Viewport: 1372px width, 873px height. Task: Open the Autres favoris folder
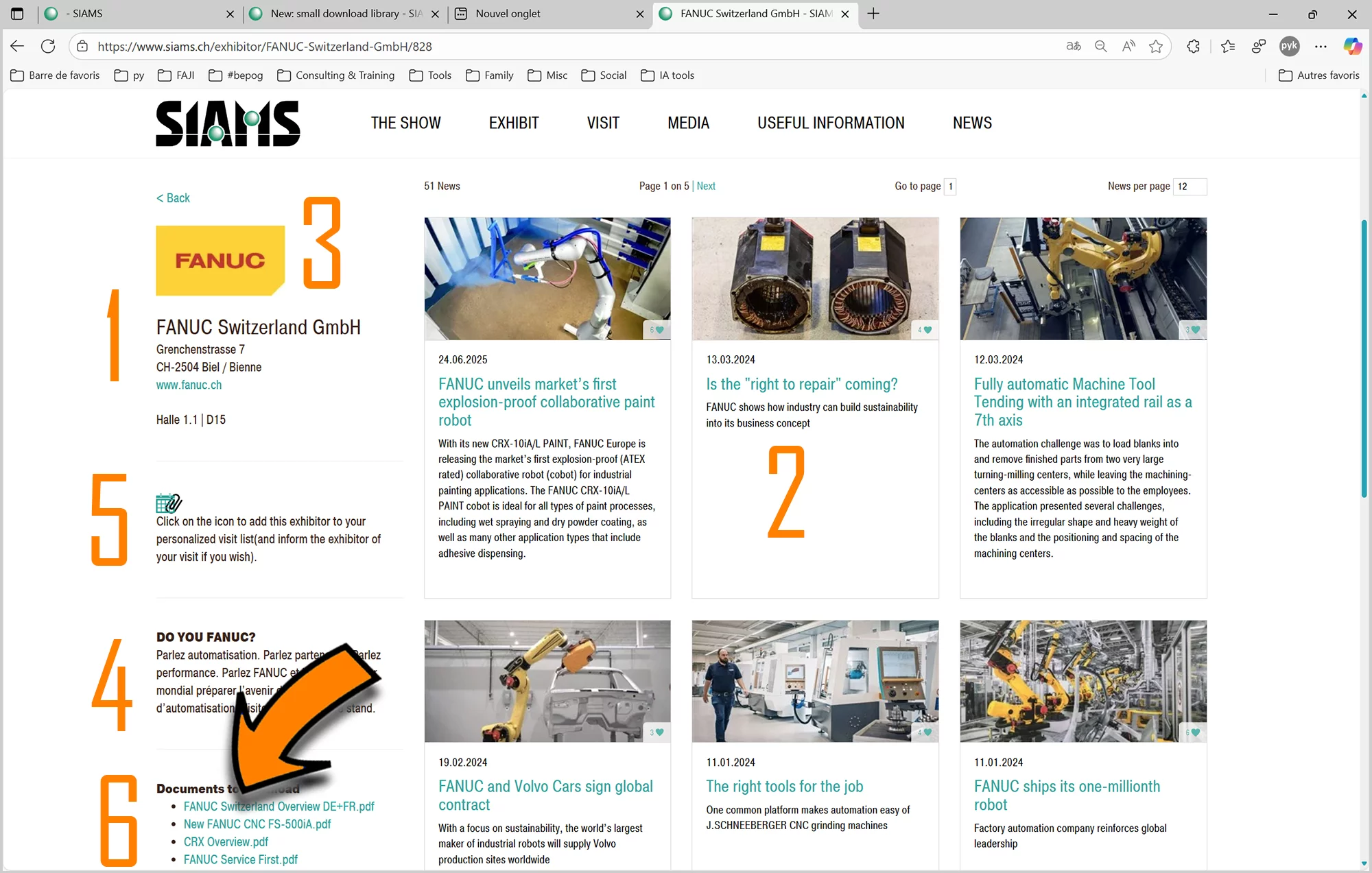(1318, 75)
